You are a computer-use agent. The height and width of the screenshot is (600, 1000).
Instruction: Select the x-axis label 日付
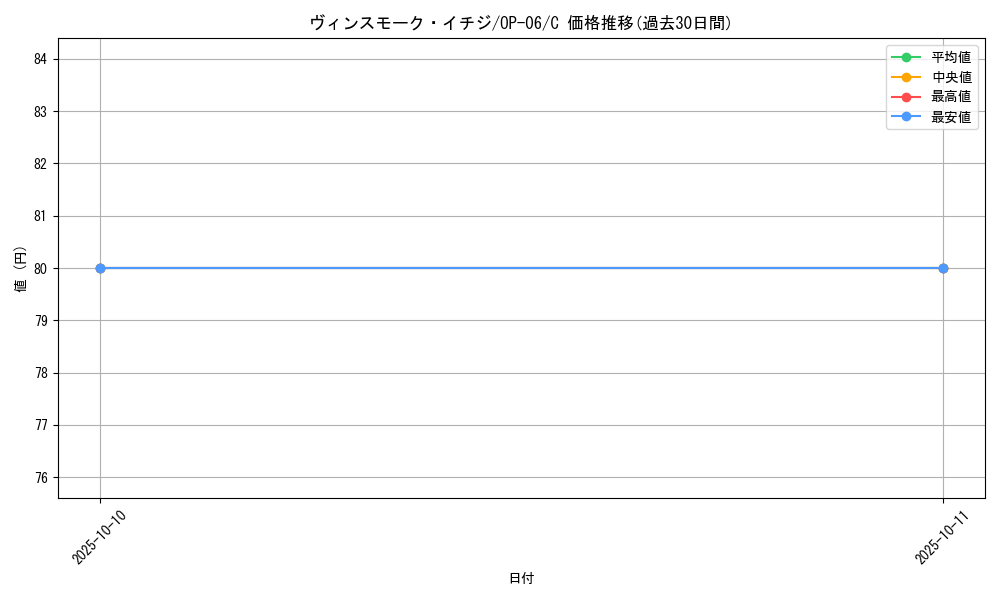coord(521,578)
